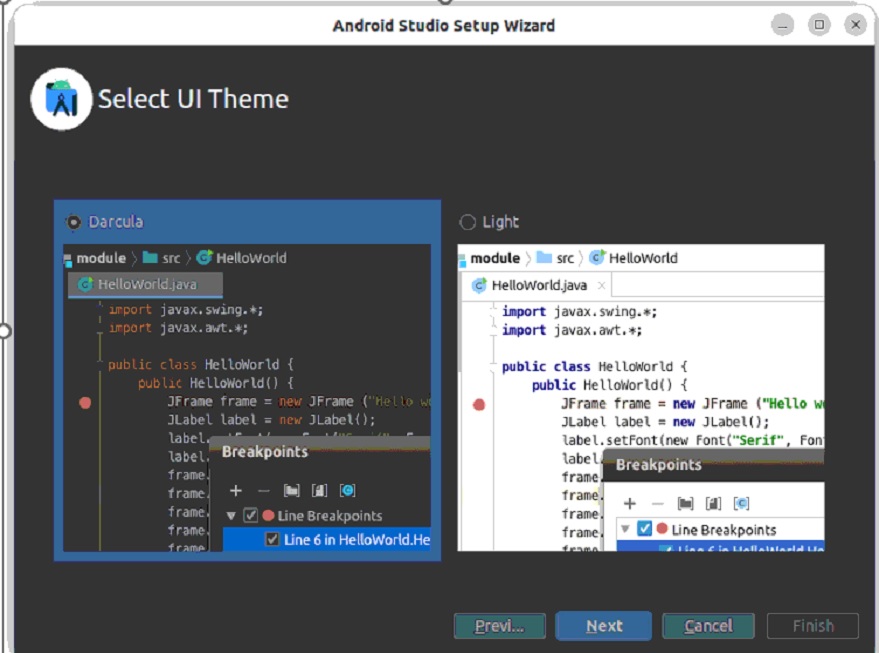Click the group breakpoints icon in Breakpoints panel
The width and height of the screenshot is (879, 653).
(x=291, y=491)
